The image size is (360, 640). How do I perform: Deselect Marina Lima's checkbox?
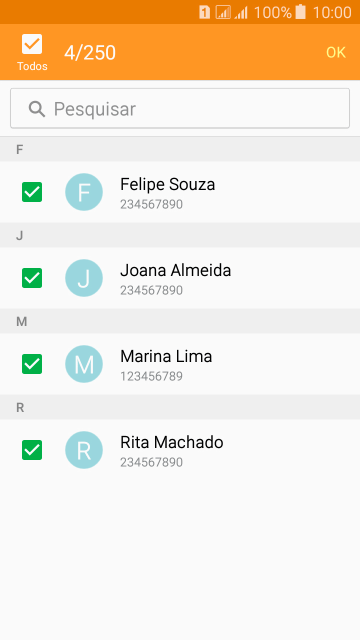pyautogui.click(x=32, y=364)
